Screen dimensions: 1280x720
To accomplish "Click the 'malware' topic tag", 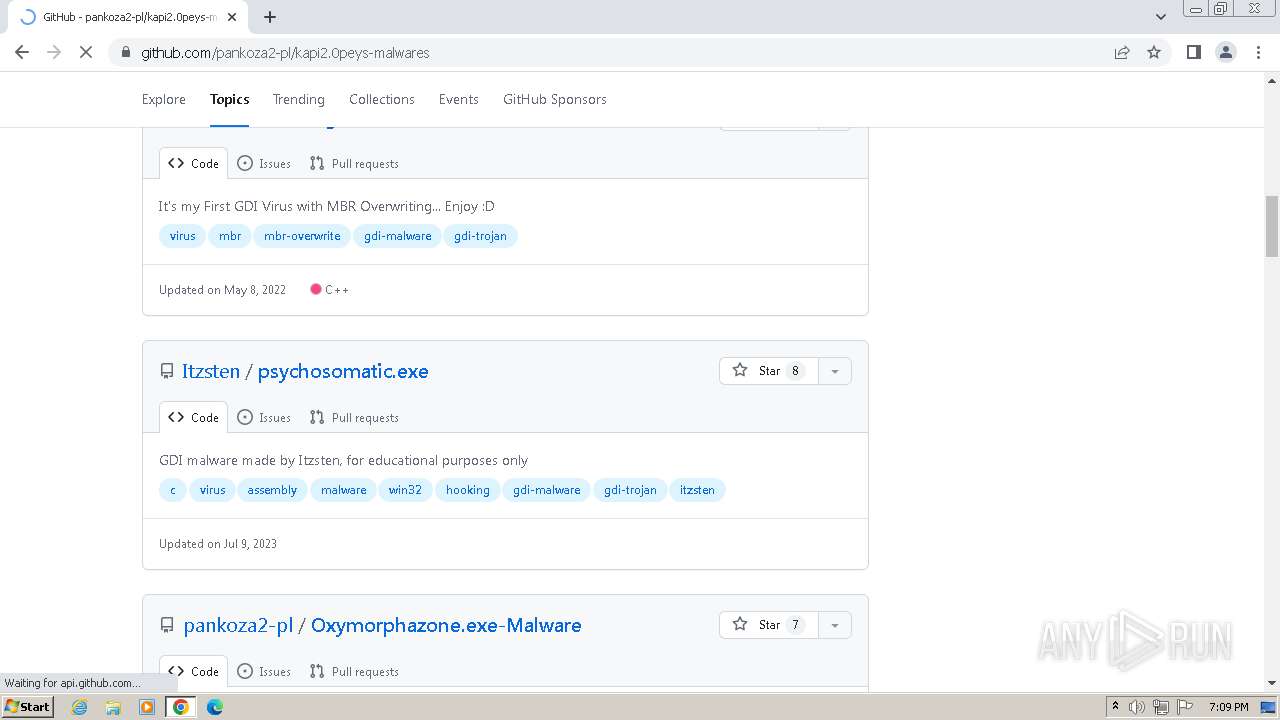I will coord(343,490).
